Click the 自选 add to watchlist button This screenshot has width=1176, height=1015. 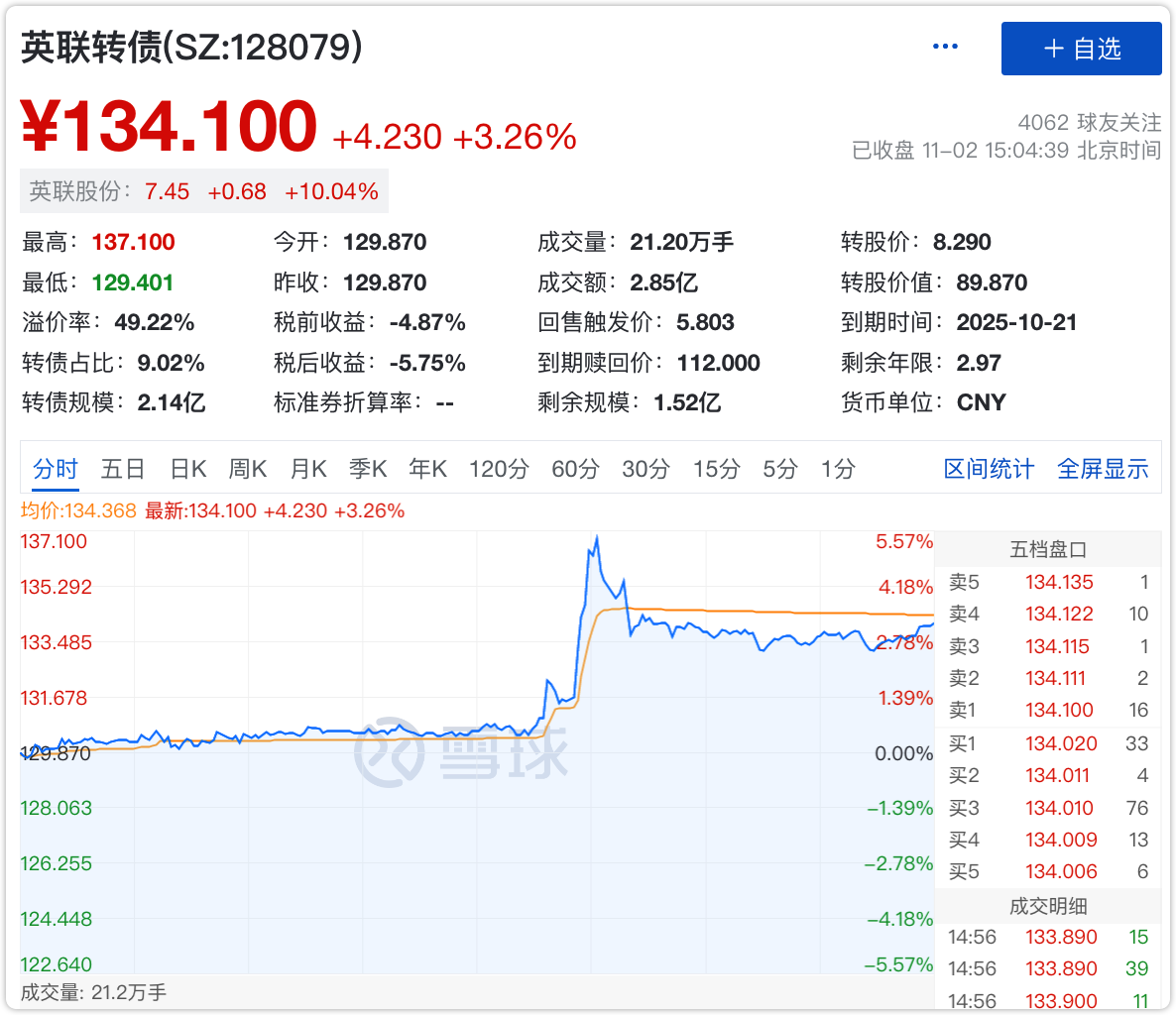tap(1081, 49)
